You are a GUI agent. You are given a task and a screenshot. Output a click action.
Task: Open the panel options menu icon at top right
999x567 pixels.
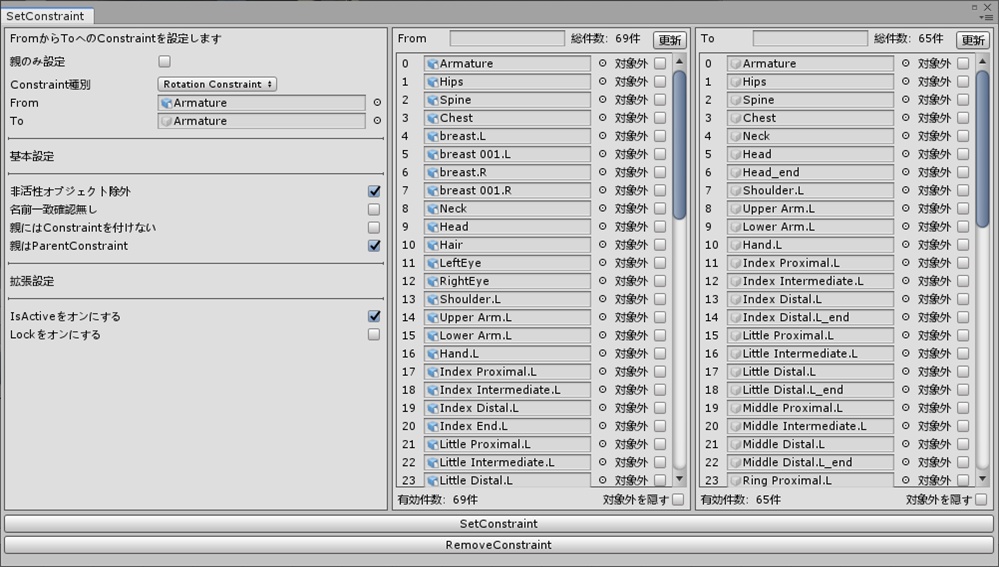pos(987,17)
